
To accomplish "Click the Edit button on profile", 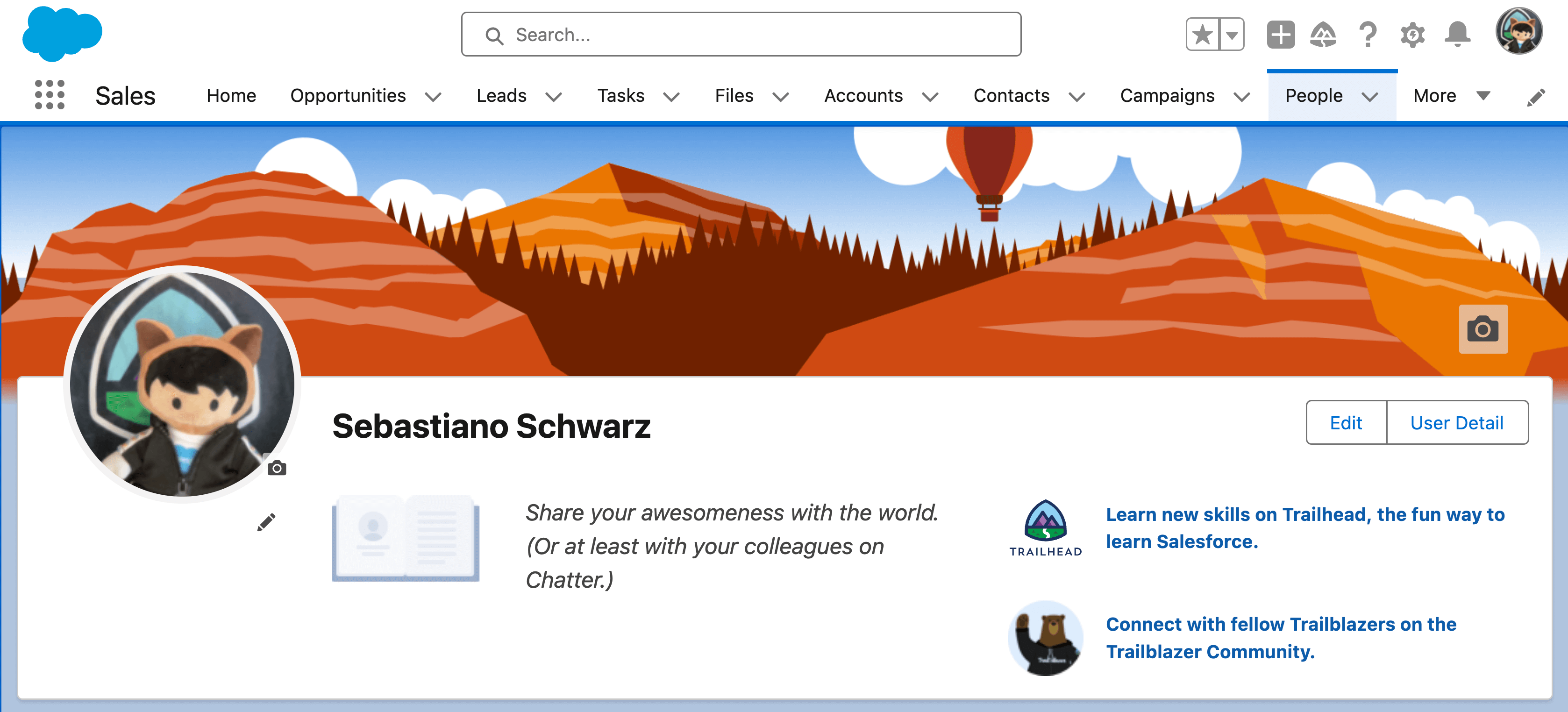I will tap(1346, 422).
